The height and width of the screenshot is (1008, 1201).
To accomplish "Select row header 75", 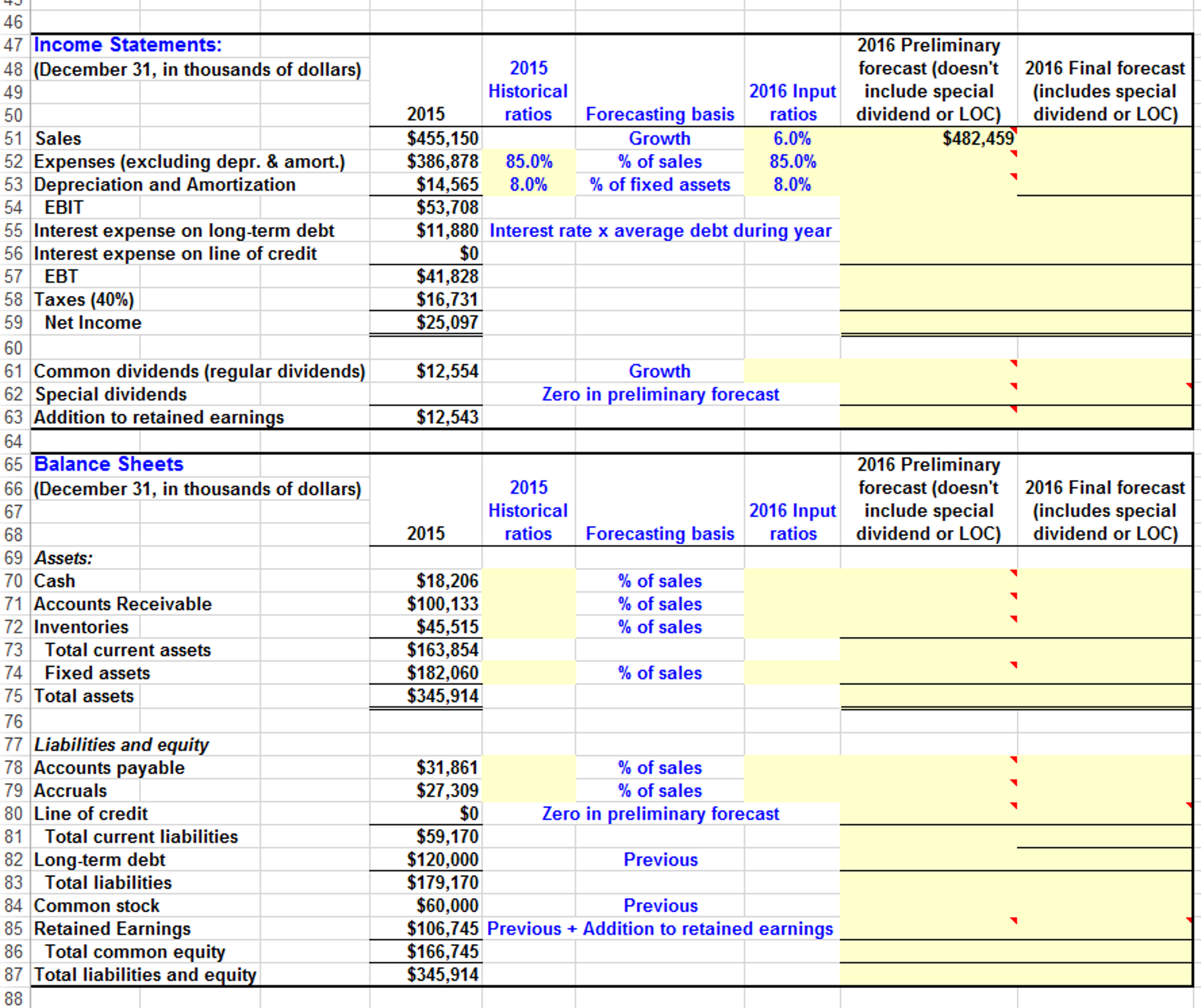I will tap(13, 696).
